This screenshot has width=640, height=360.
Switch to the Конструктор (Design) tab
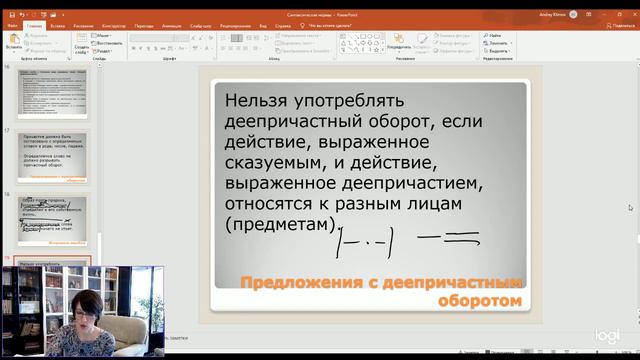(114, 26)
